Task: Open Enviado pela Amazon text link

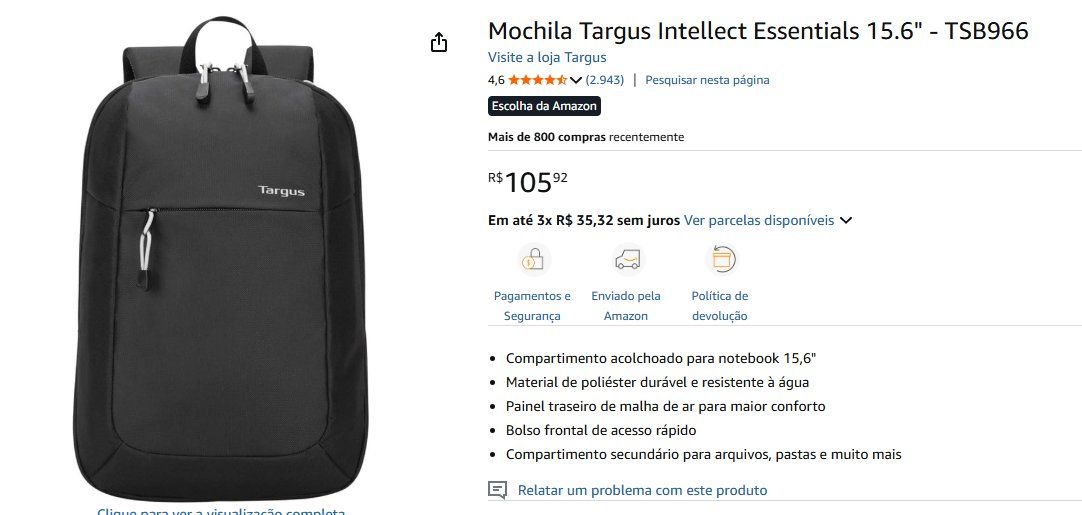Action: click(x=626, y=306)
